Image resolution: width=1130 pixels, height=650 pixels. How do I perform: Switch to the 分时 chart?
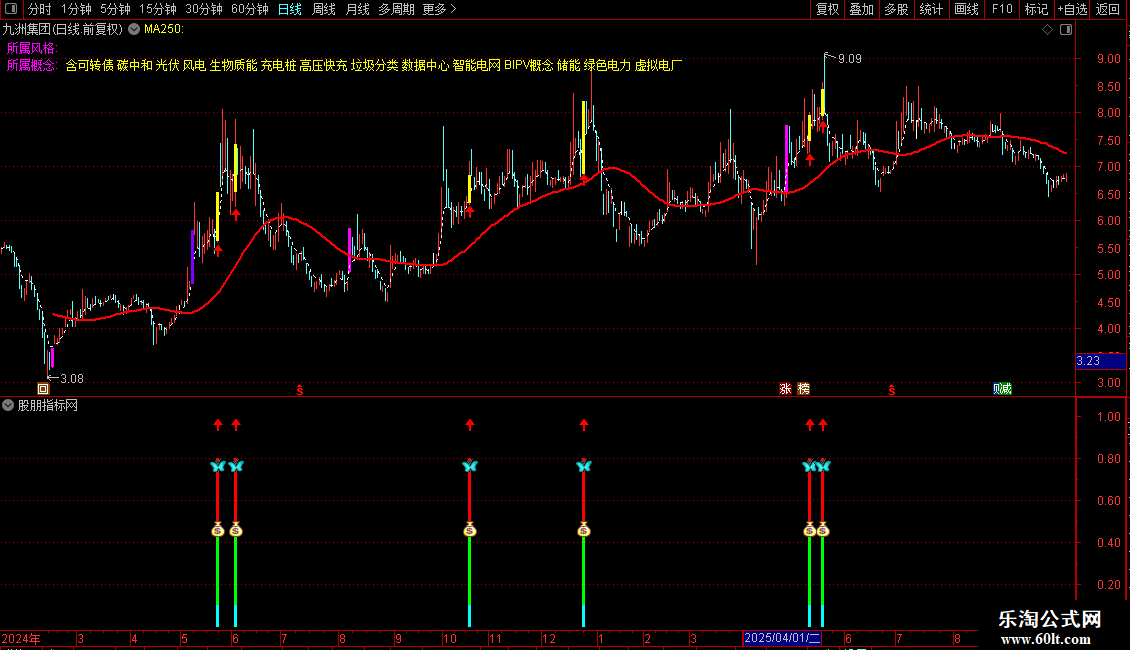[x=40, y=9]
